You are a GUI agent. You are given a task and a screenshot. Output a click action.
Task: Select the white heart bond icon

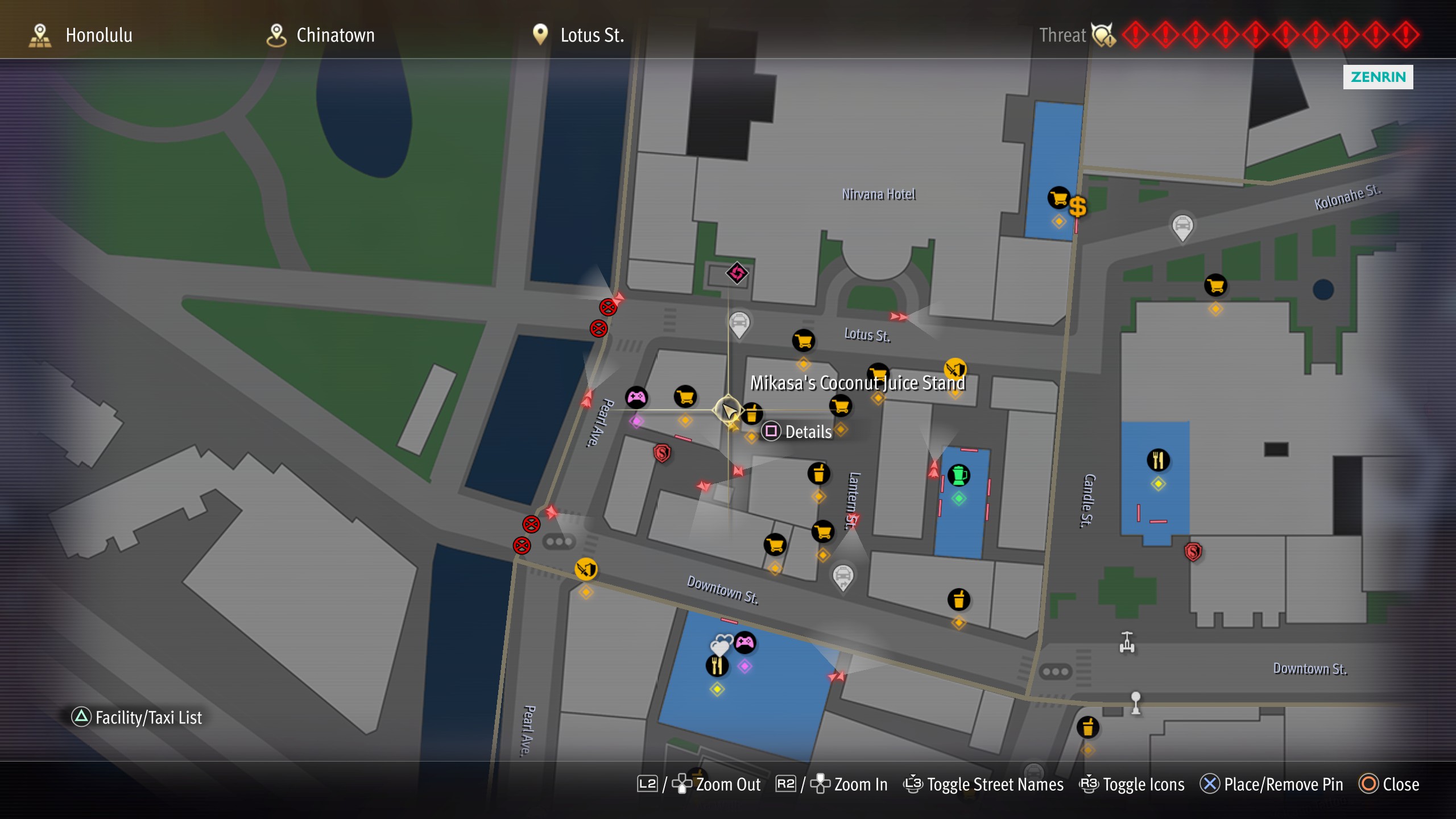[x=721, y=645]
